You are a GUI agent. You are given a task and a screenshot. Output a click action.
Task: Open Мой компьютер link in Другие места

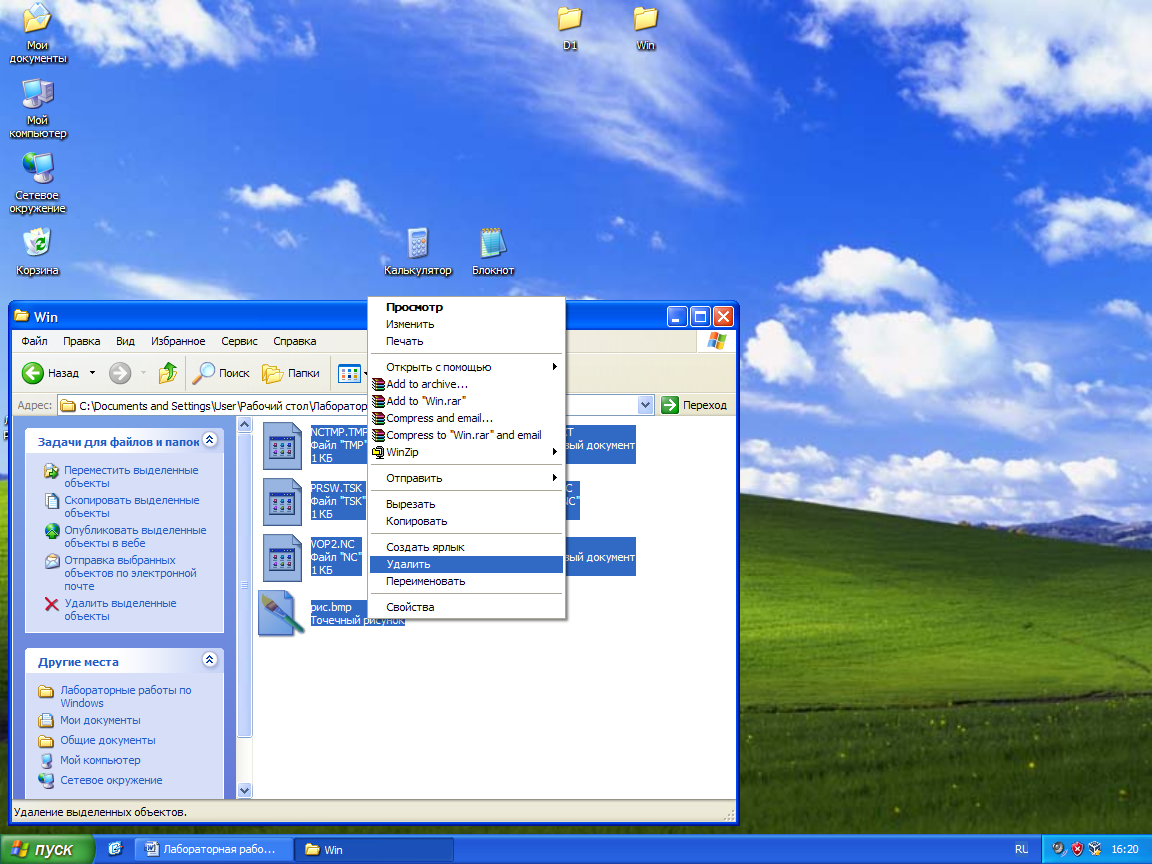click(100, 760)
